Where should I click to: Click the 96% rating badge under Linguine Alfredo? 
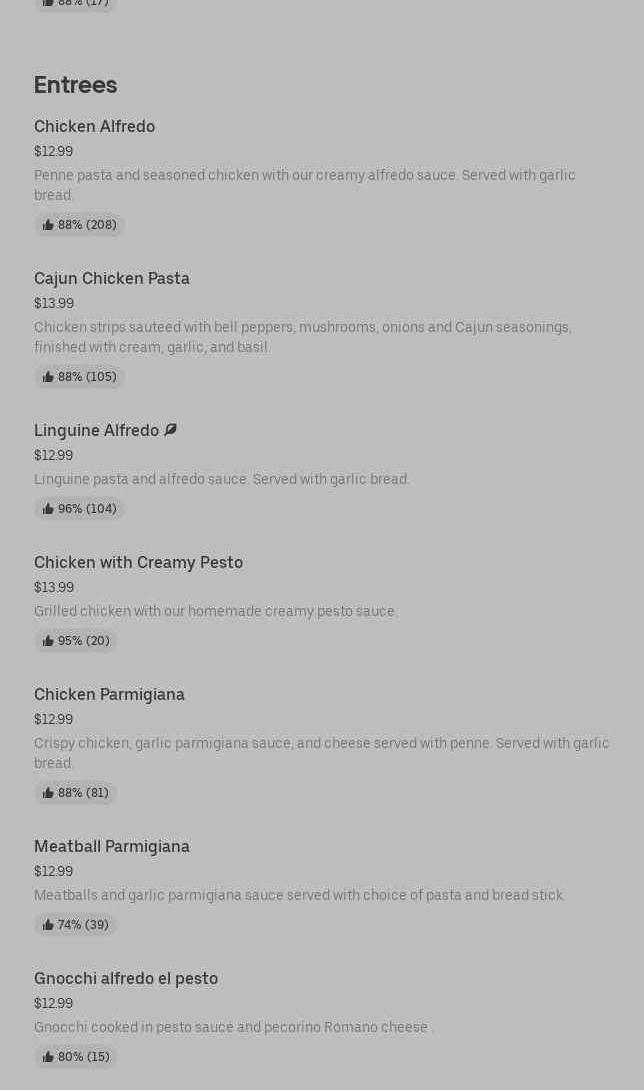point(79,509)
